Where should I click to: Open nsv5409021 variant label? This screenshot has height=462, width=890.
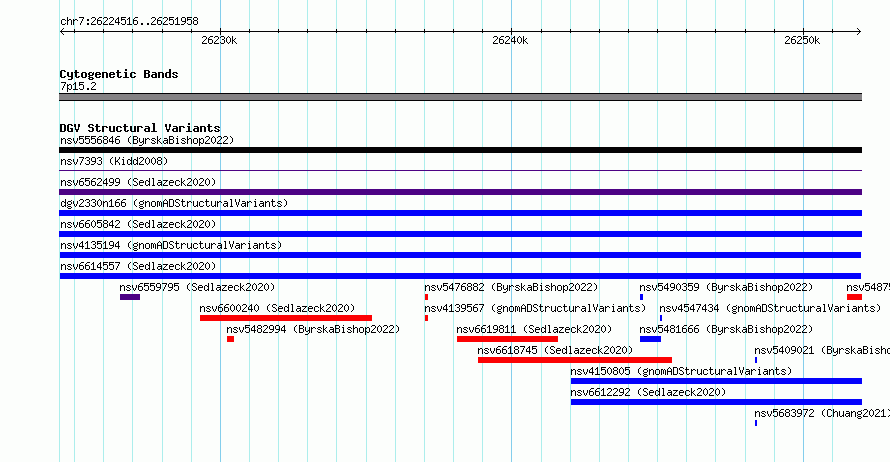[x=822, y=350]
